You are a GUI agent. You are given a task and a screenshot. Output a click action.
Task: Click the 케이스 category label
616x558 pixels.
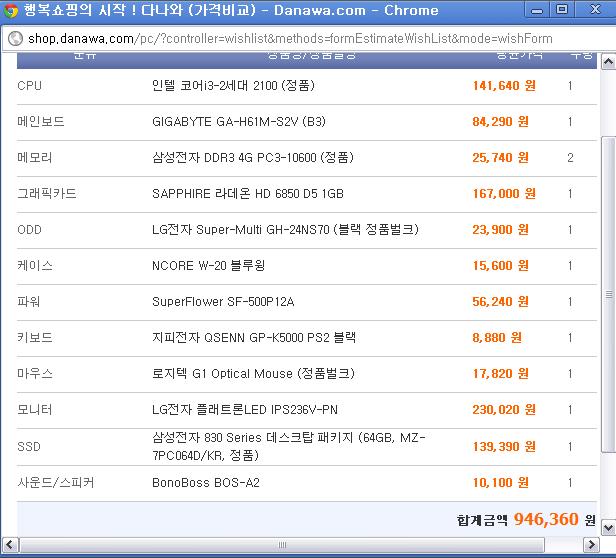[35, 266]
